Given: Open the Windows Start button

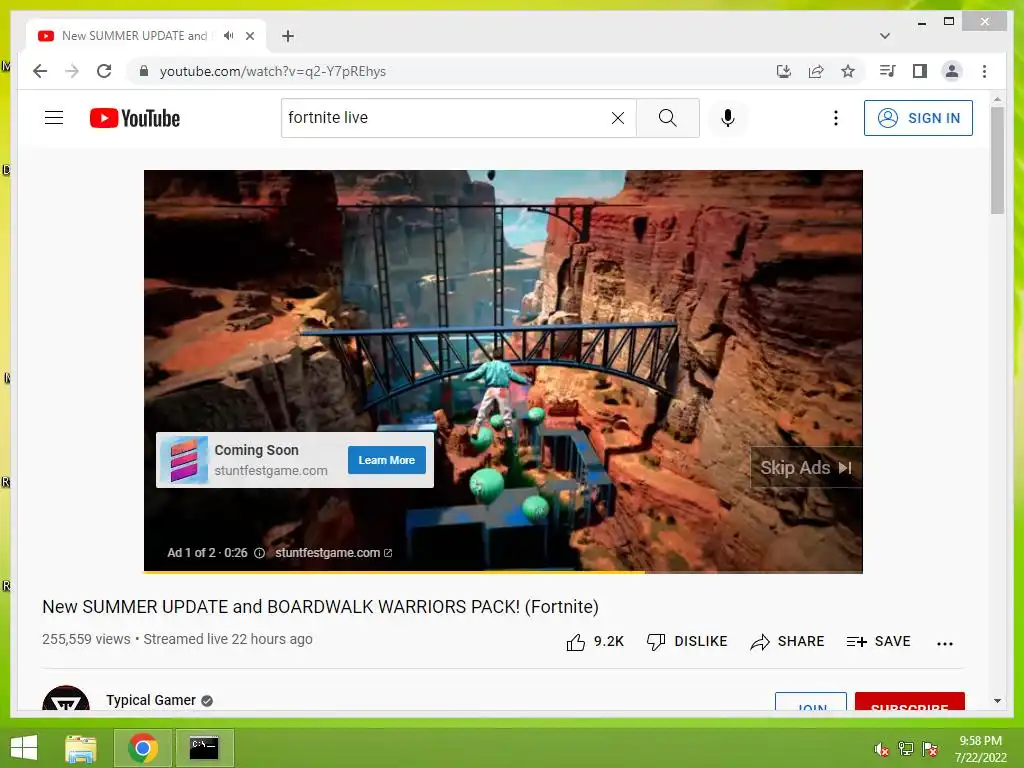Looking at the screenshot, I should coord(24,748).
